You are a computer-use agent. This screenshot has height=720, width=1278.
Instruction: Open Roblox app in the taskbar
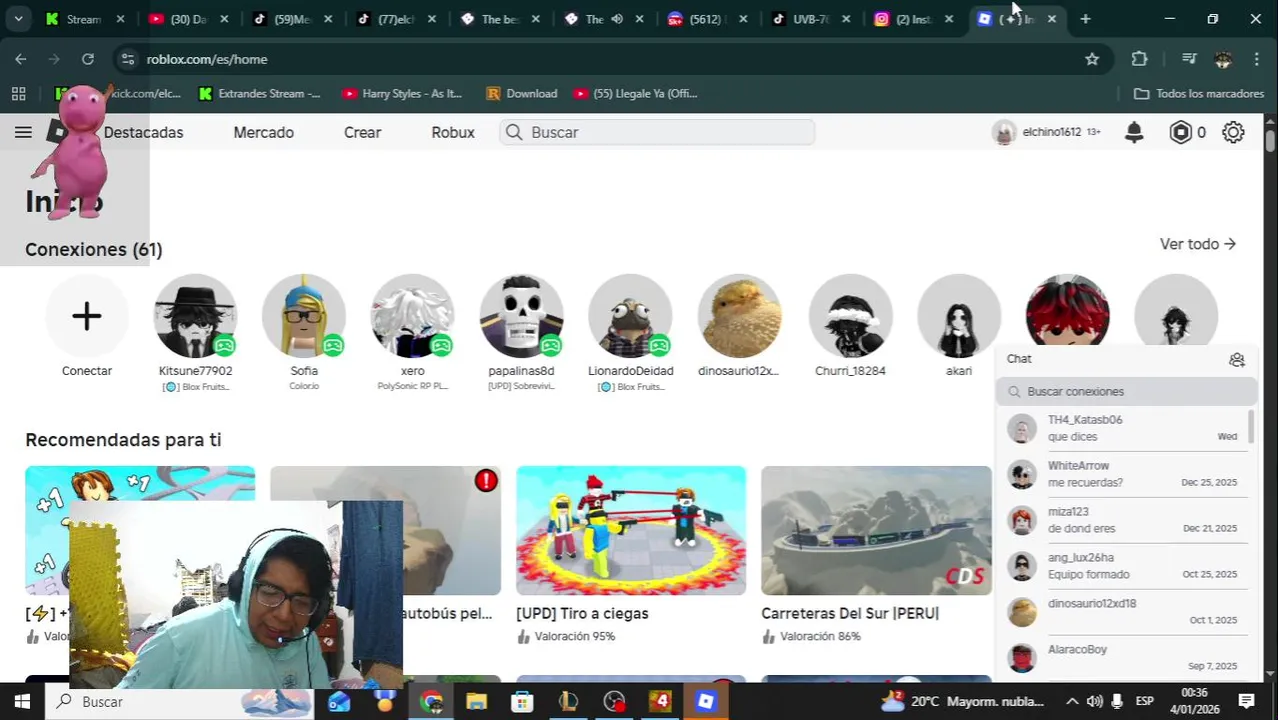[706, 702]
